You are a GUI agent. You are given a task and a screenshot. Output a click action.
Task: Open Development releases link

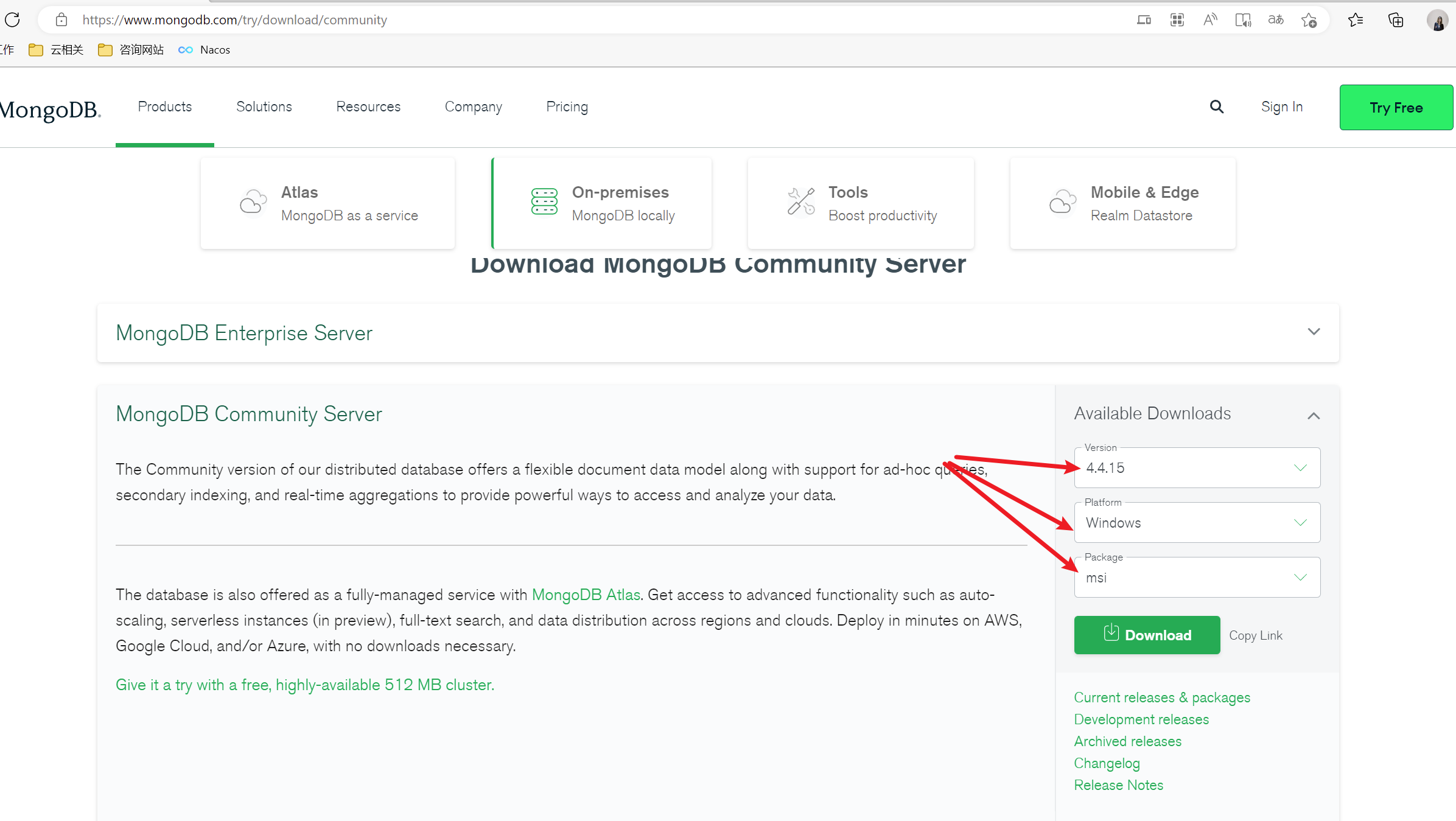tap(1141, 720)
